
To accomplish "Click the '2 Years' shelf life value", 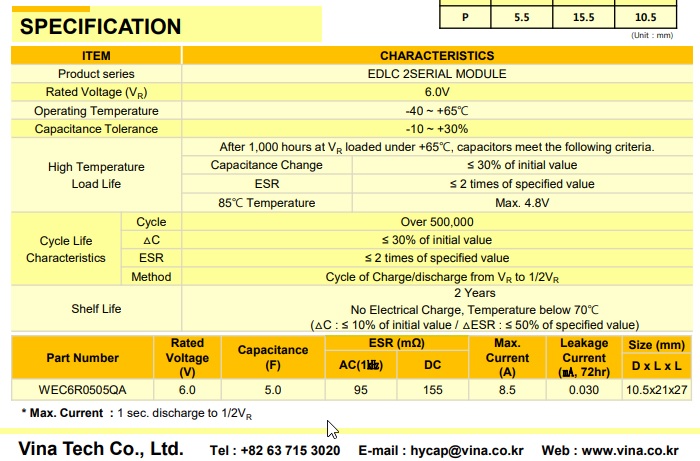I will [x=475, y=293].
